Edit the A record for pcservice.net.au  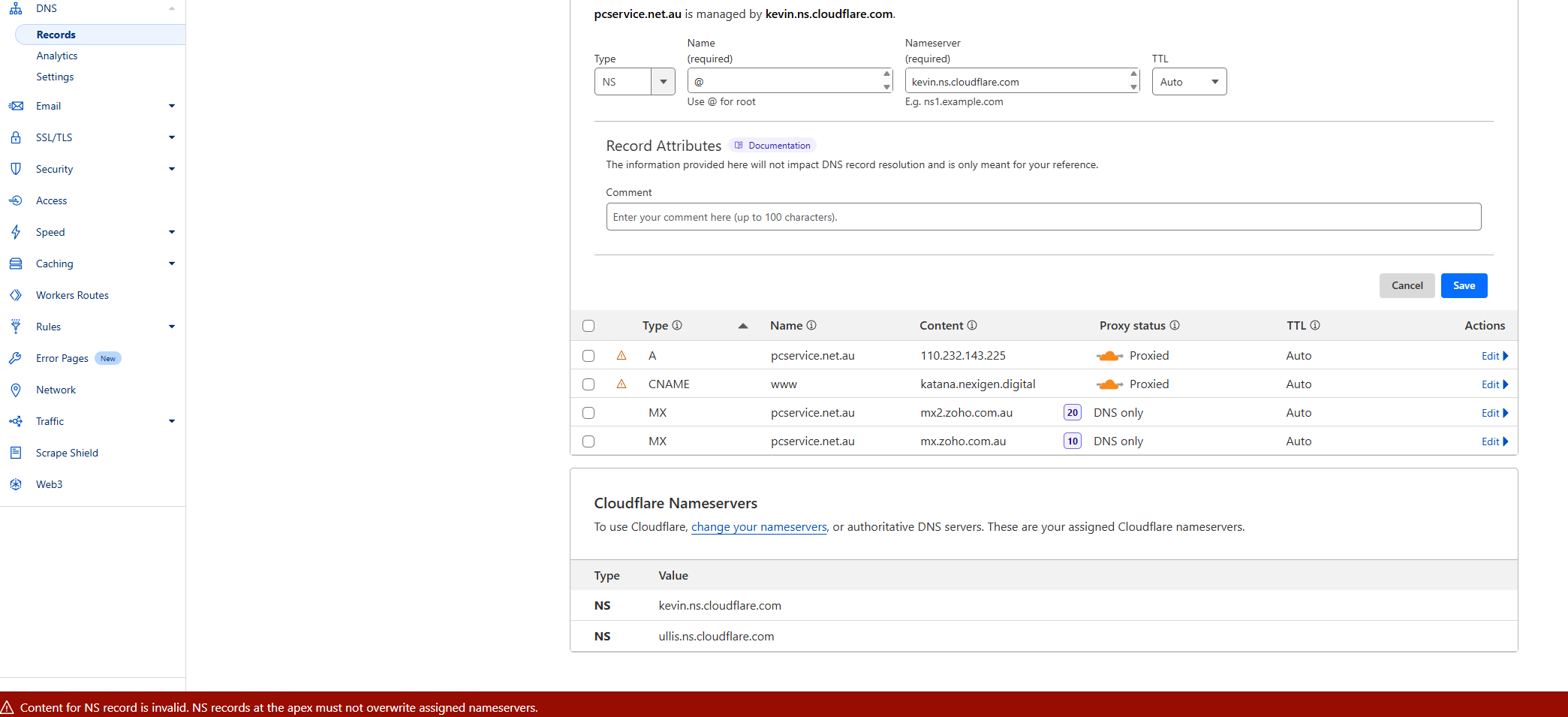[x=1494, y=356]
